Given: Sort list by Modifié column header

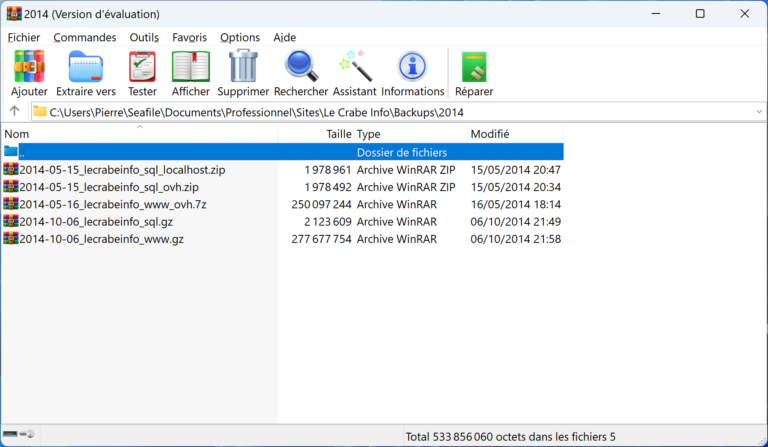Looking at the screenshot, I should (x=490, y=133).
